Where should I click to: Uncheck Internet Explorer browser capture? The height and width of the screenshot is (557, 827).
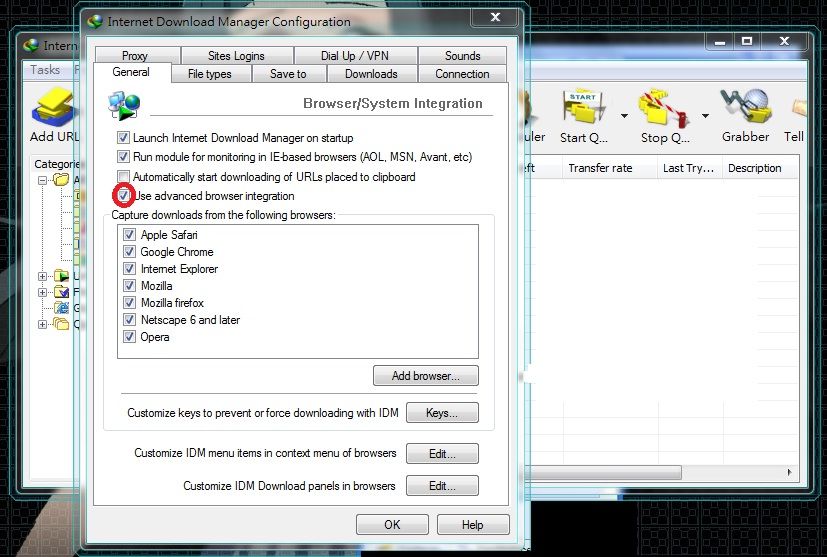click(129, 268)
